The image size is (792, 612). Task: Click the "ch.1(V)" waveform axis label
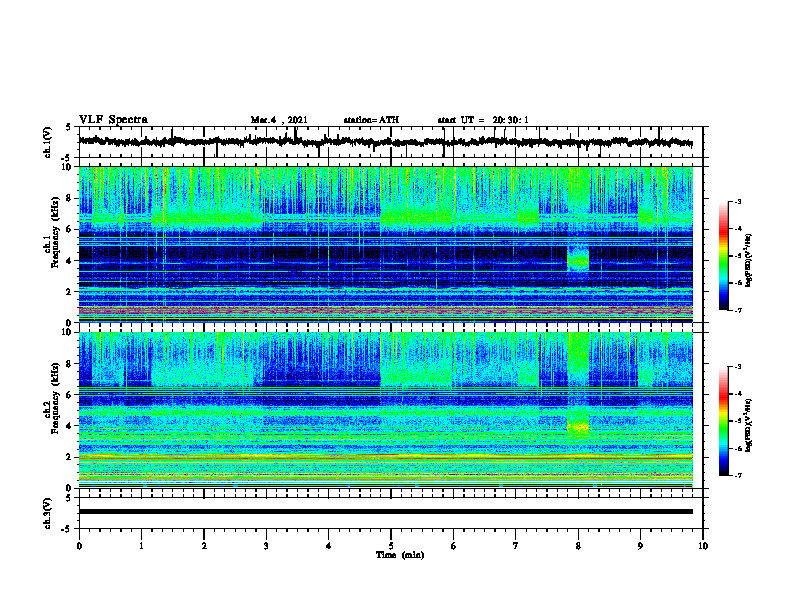tap(47, 142)
